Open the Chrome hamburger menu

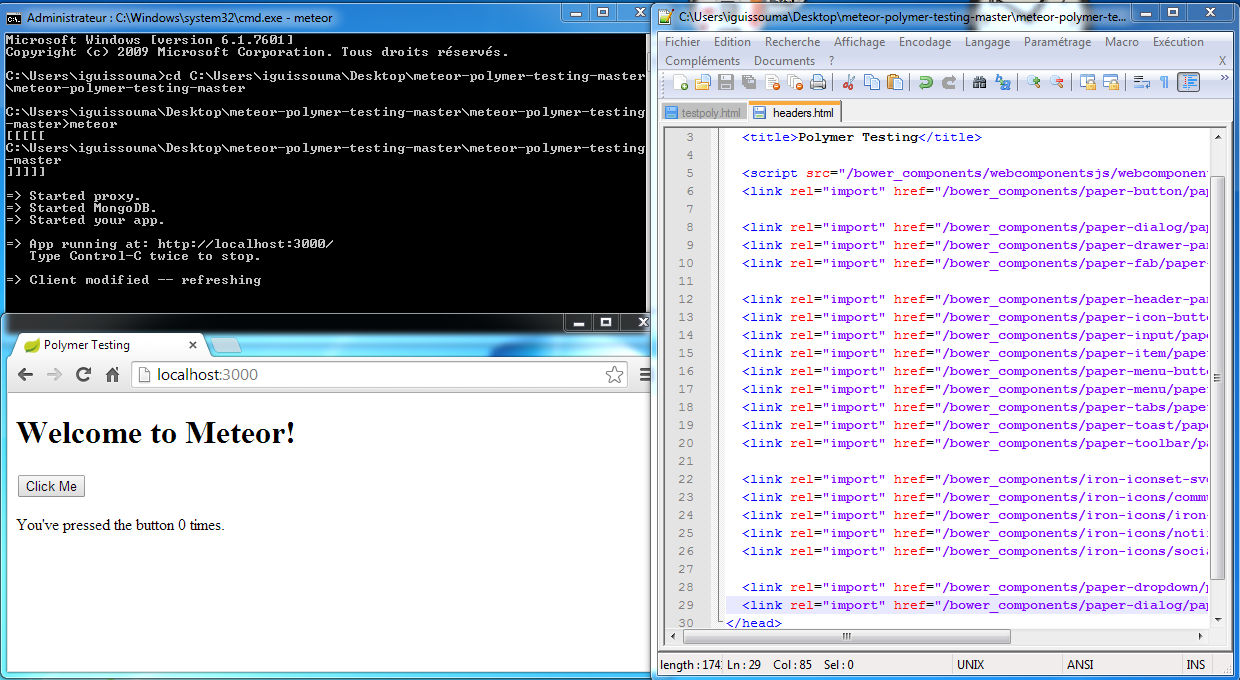pos(644,375)
